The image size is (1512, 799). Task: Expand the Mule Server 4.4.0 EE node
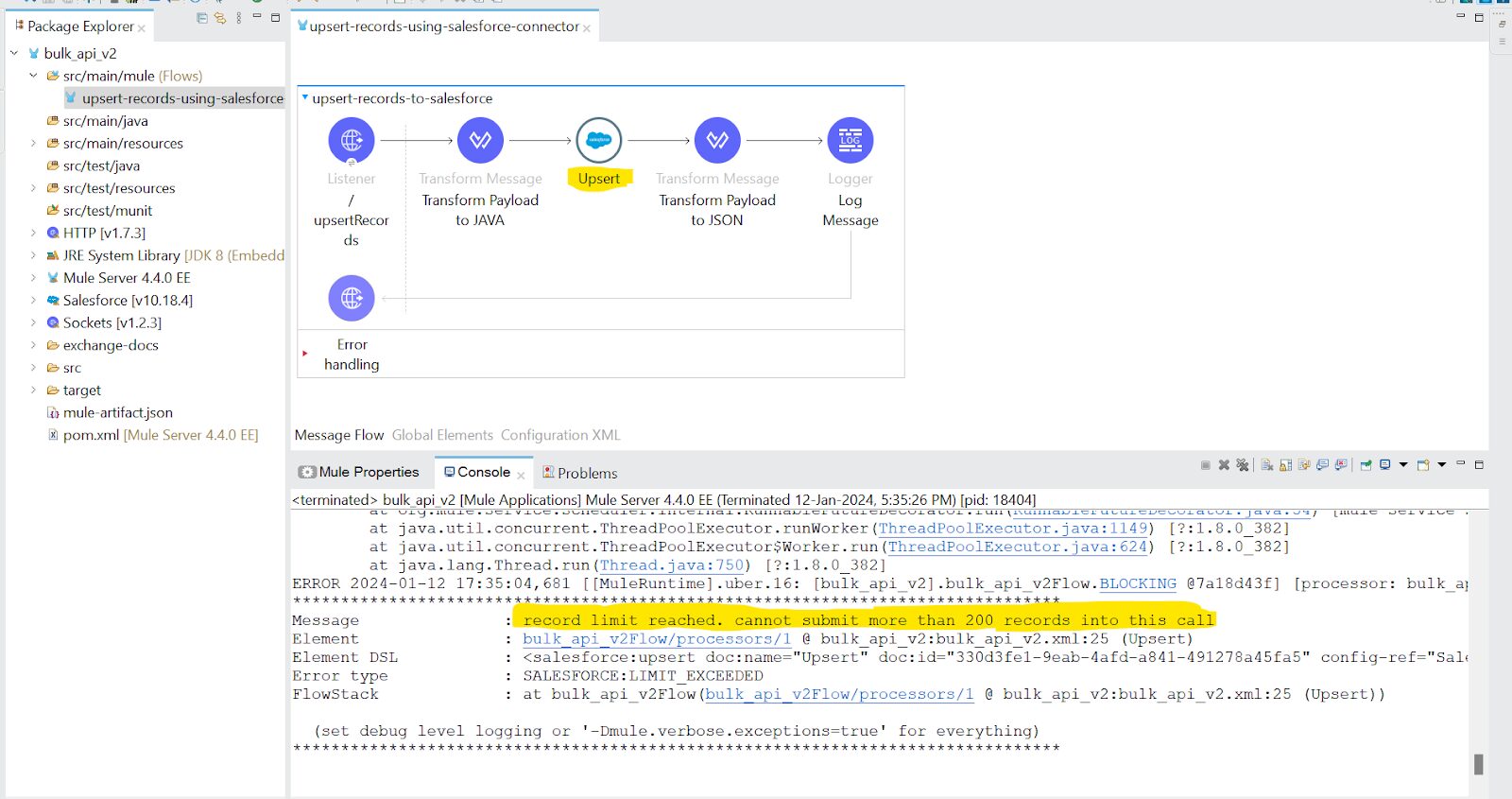point(33,278)
